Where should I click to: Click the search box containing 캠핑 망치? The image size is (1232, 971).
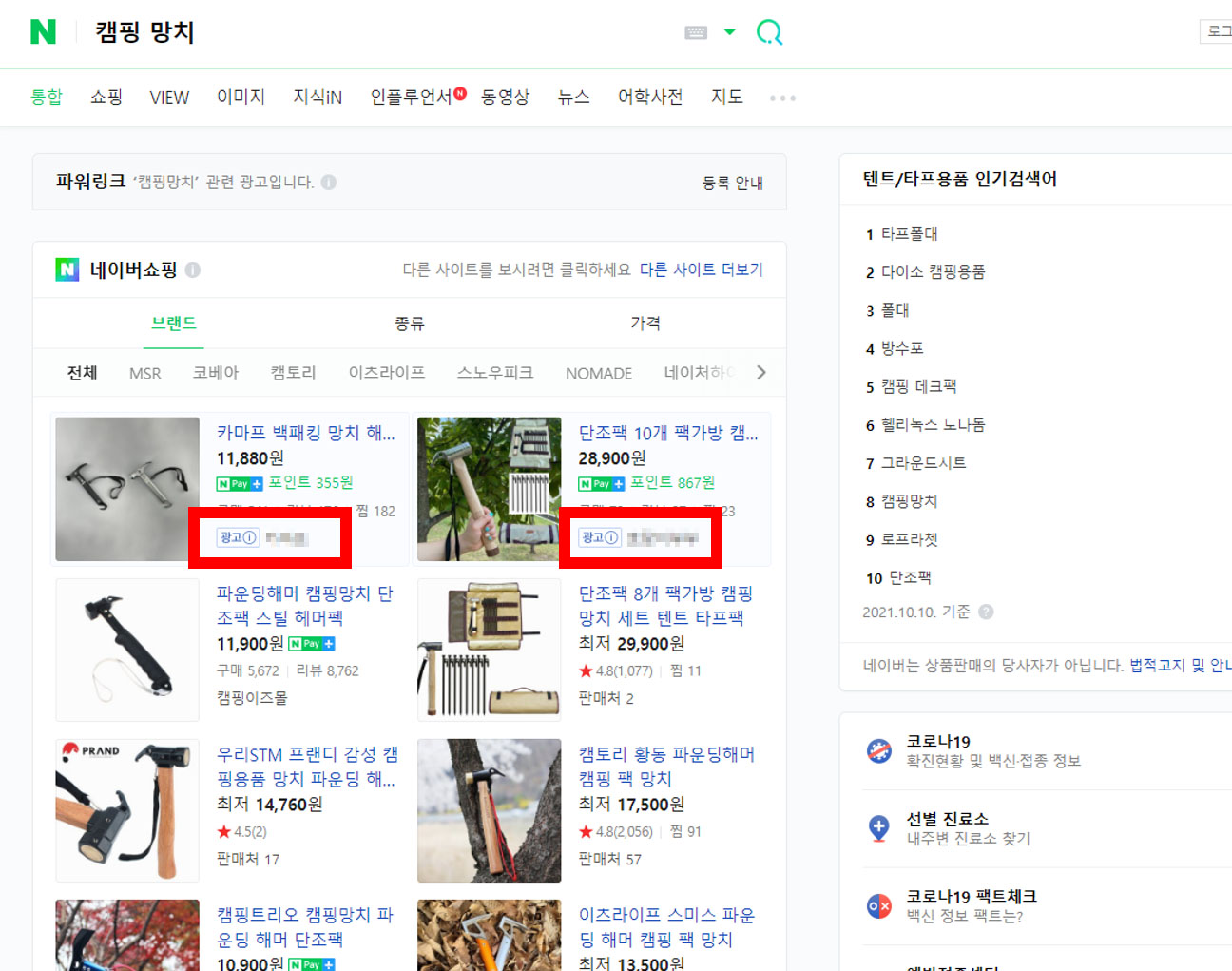(380, 32)
